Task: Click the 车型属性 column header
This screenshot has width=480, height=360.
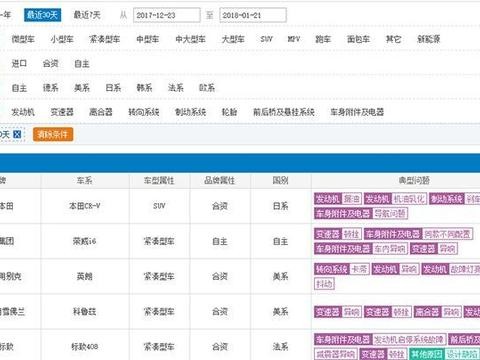Action: (x=159, y=181)
